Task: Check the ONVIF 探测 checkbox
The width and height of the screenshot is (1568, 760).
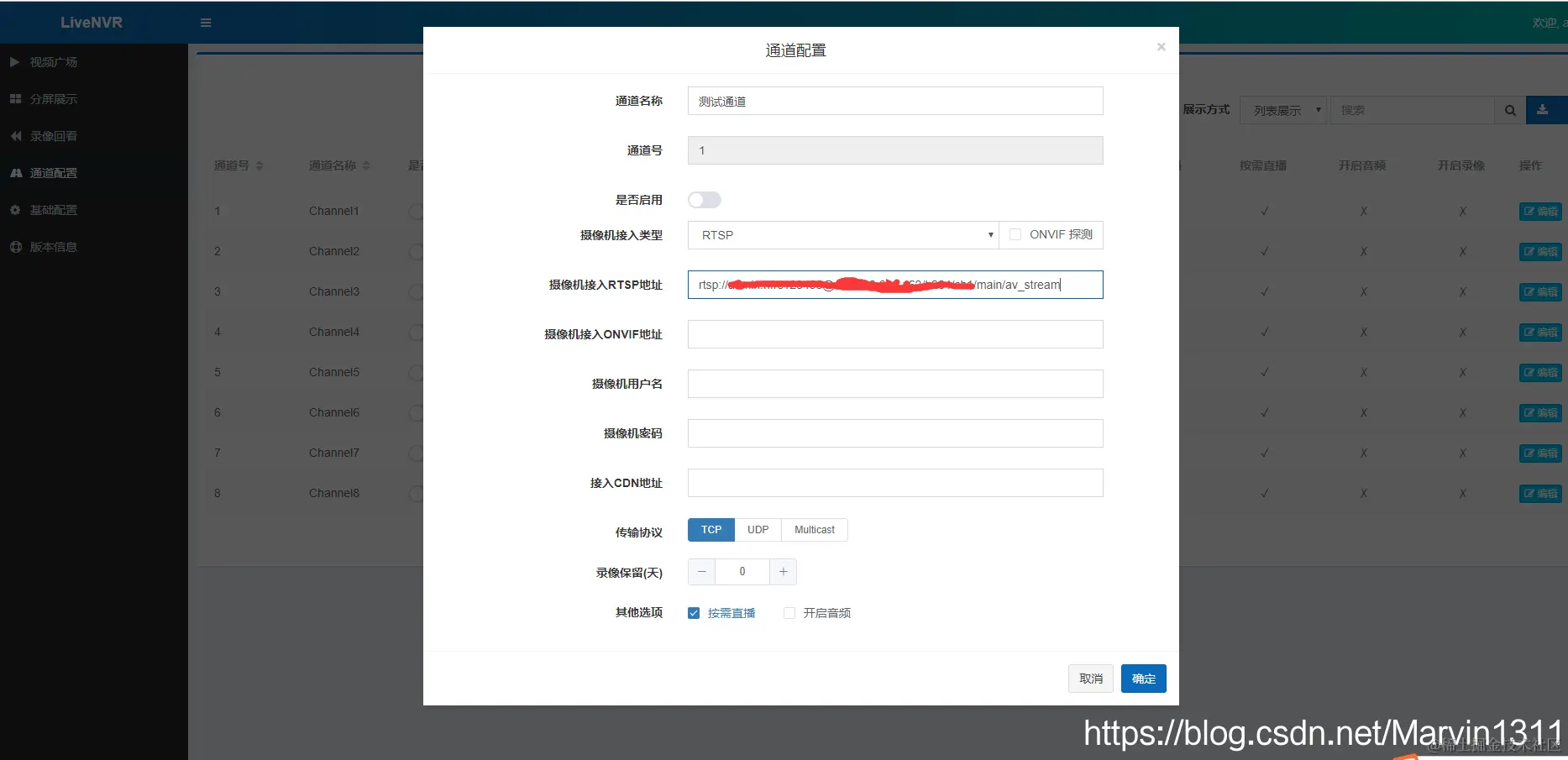Action: click(1015, 234)
